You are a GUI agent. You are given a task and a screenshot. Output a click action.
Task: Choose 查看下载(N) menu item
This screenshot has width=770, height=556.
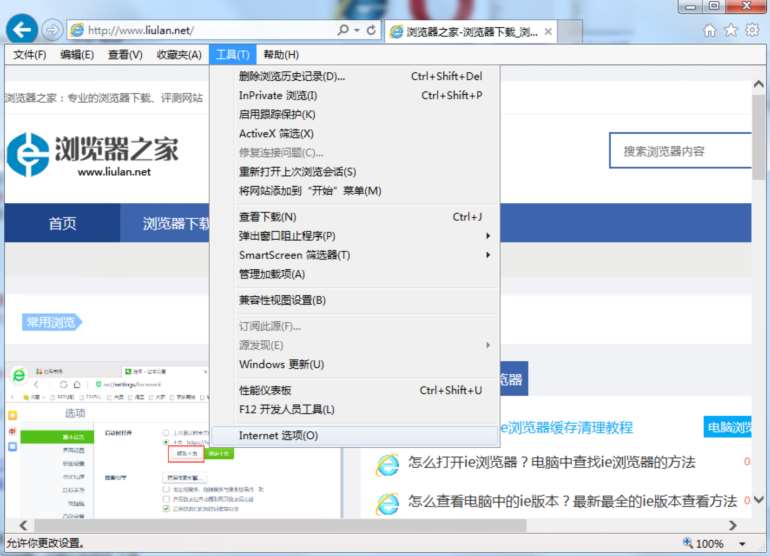tap(355, 217)
